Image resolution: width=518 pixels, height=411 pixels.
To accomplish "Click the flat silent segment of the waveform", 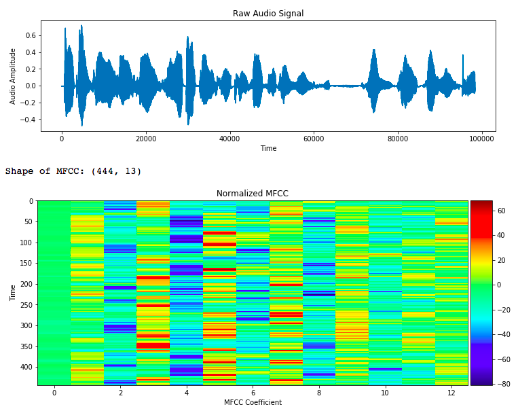I will point(346,86).
